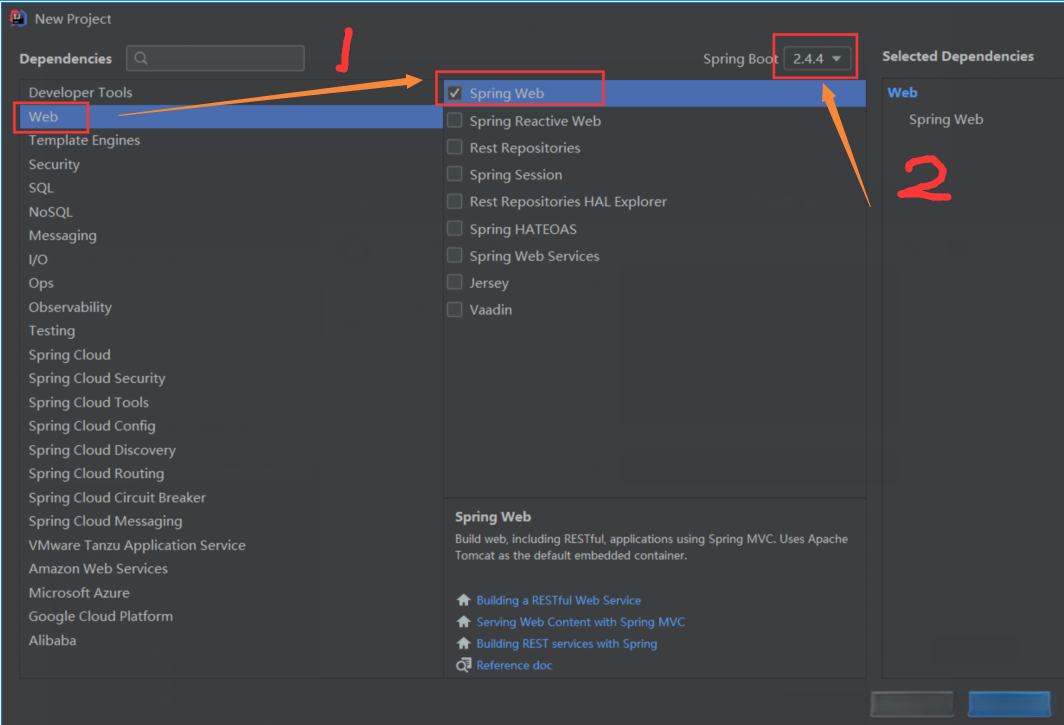1064x725 pixels.
Task: Enable the Spring Reactive Web checkbox
Action: pos(455,121)
